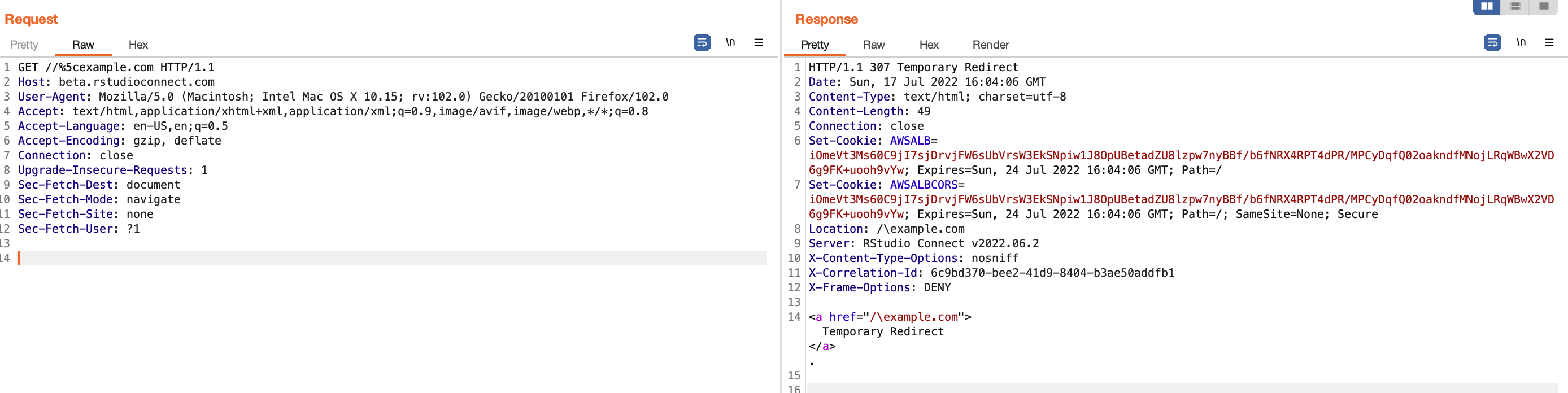Open the Response Hex tab
1568x393 pixels.
pos(928,45)
